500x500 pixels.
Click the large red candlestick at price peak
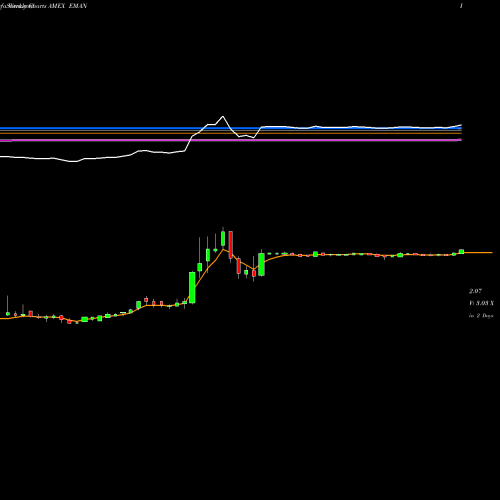(230, 245)
